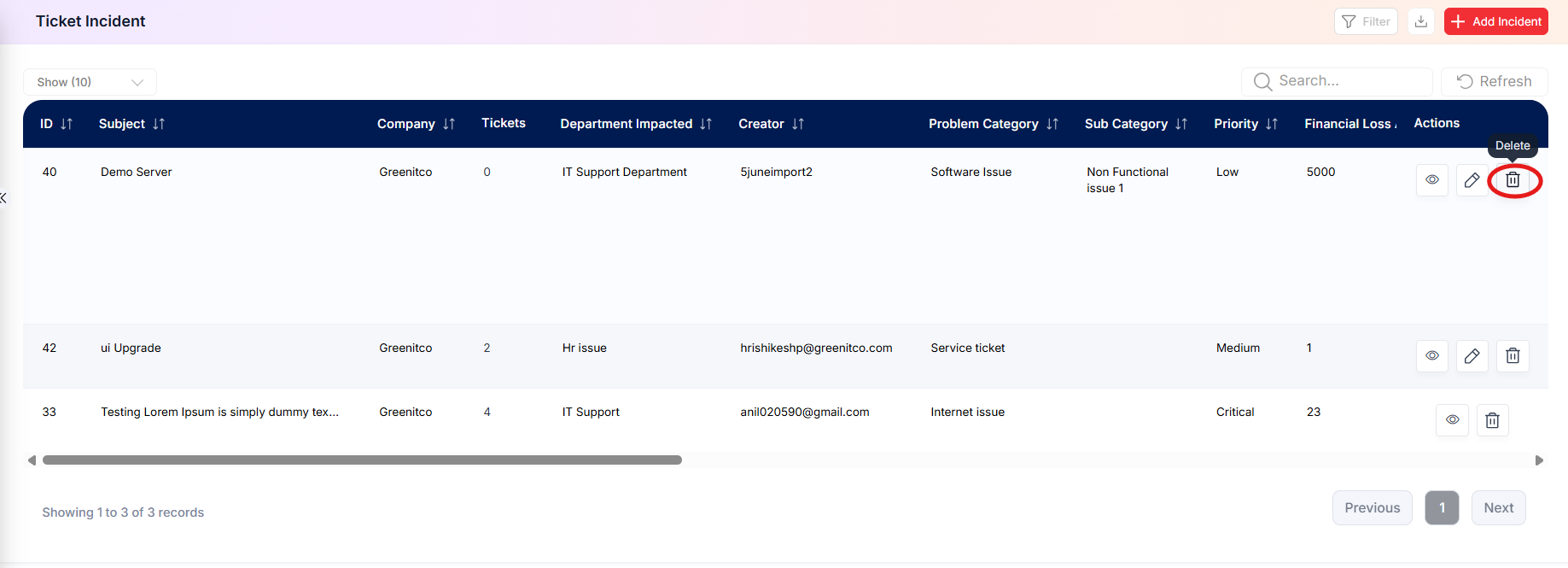This screenshot has width=1568, height=568.
Task: Delete the Demo Server incident row
Action: (1513, 180)
